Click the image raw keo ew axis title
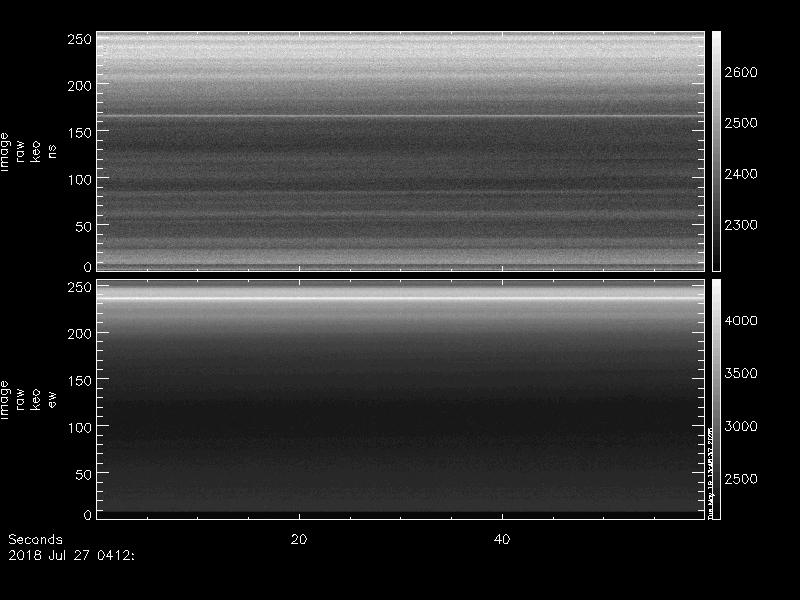The height and width of the screenshot is (600, 800). click(x=28, y=401)
